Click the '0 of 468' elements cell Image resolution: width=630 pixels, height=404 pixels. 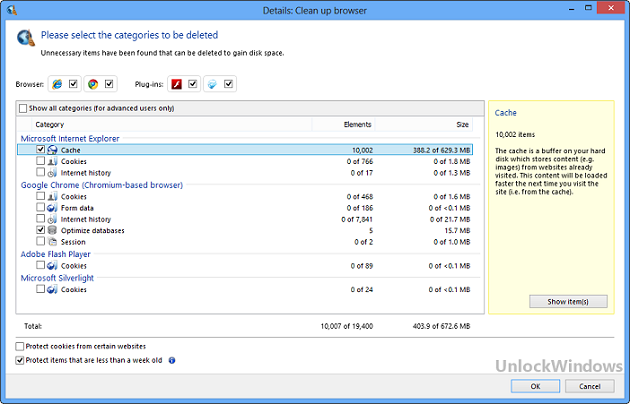click(x=360, y=197)
